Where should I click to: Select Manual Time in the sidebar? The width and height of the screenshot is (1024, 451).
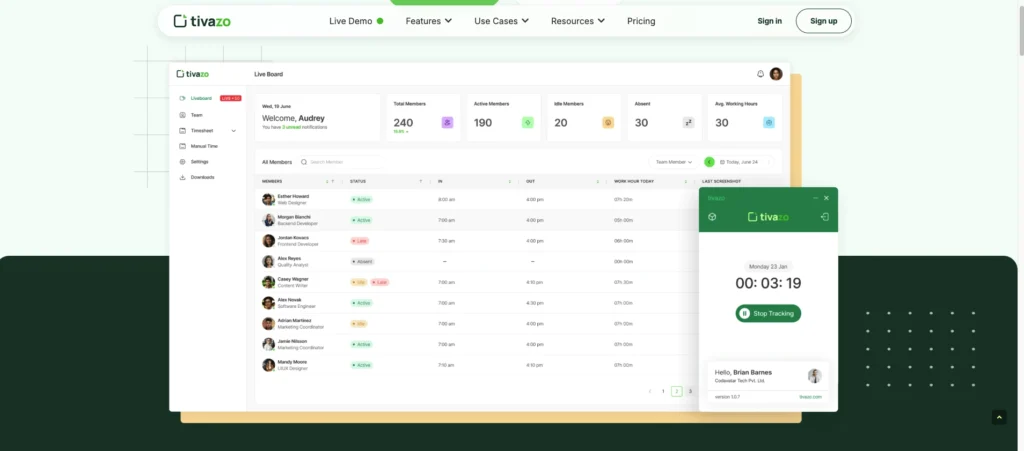point(204,146)
